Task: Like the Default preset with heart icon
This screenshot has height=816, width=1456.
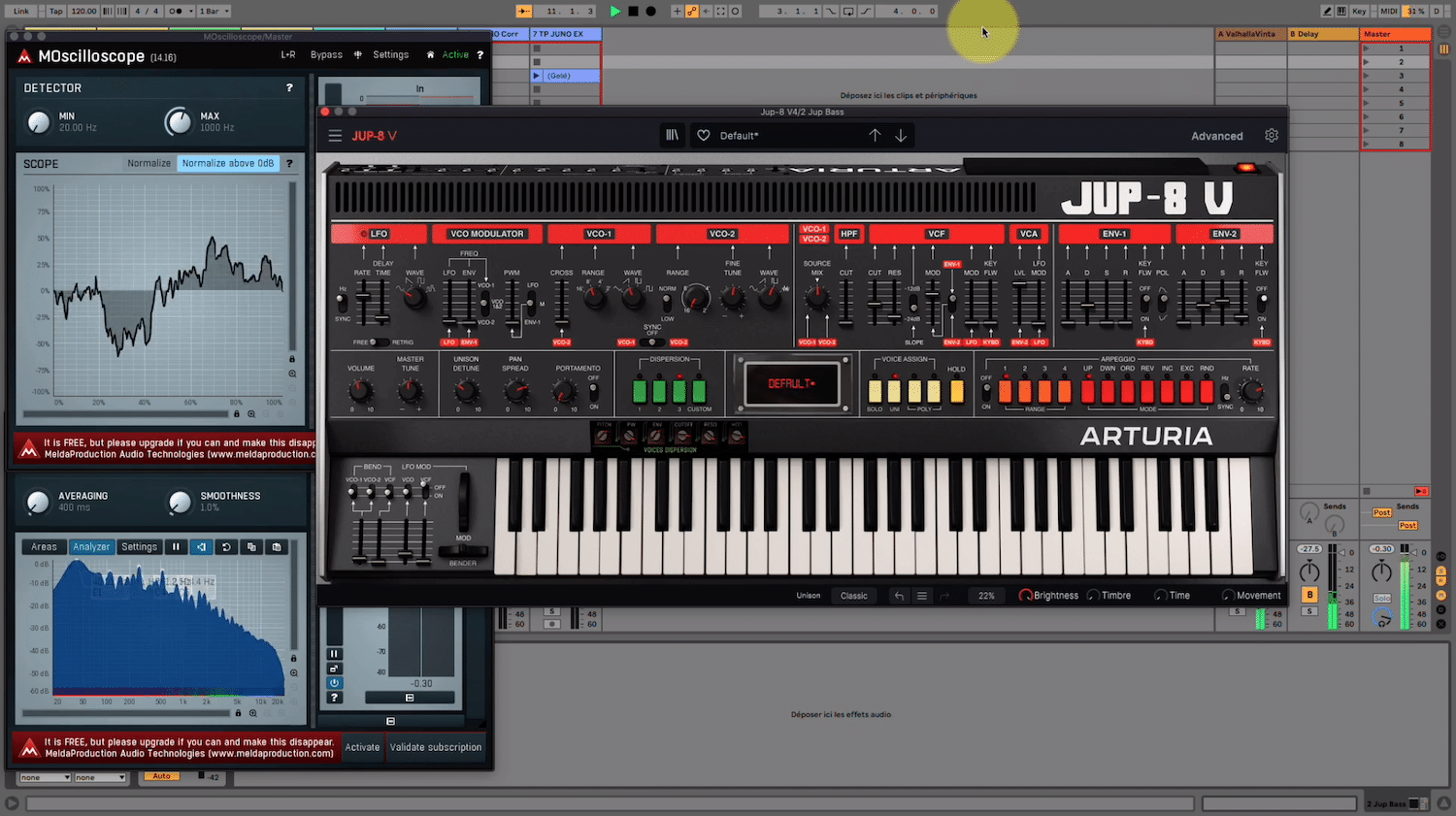Action: point(704,136)
